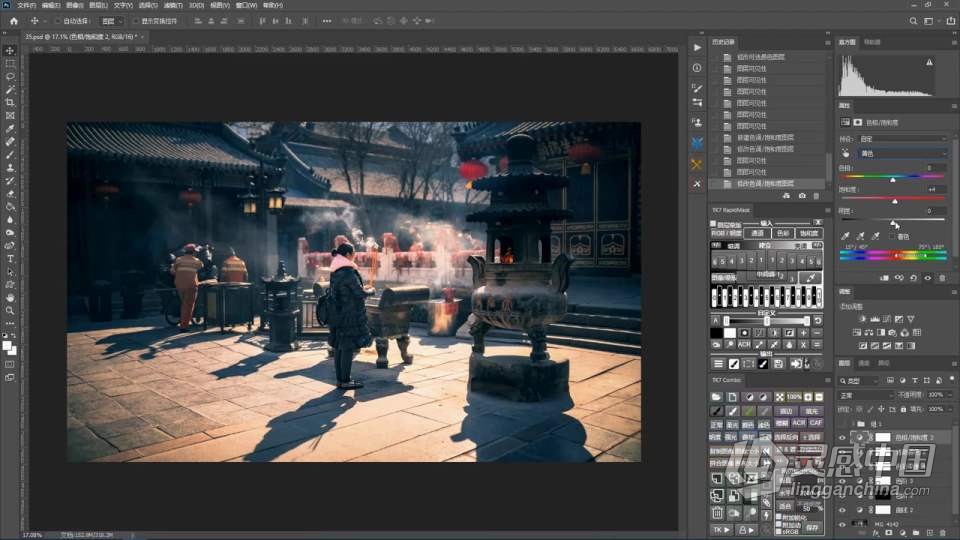Select the Pen tool
Image resolution: width=960 pixels, height=540 pixels.
(x=10, y=246)
